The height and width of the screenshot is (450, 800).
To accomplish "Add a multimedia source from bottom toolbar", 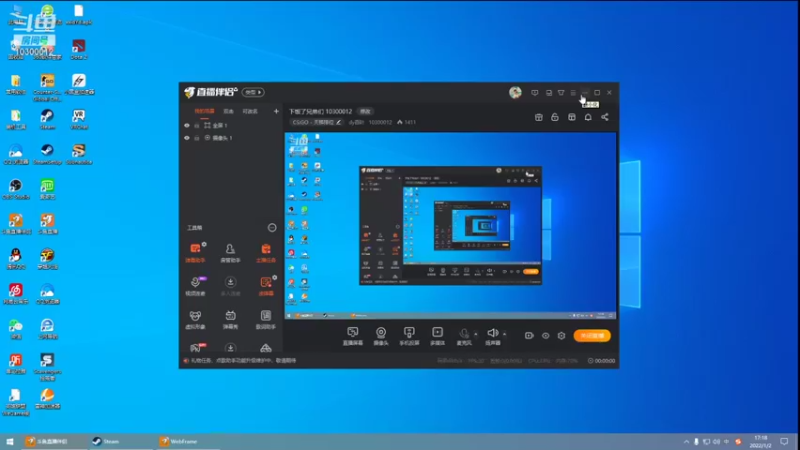I will coord(437,336).
